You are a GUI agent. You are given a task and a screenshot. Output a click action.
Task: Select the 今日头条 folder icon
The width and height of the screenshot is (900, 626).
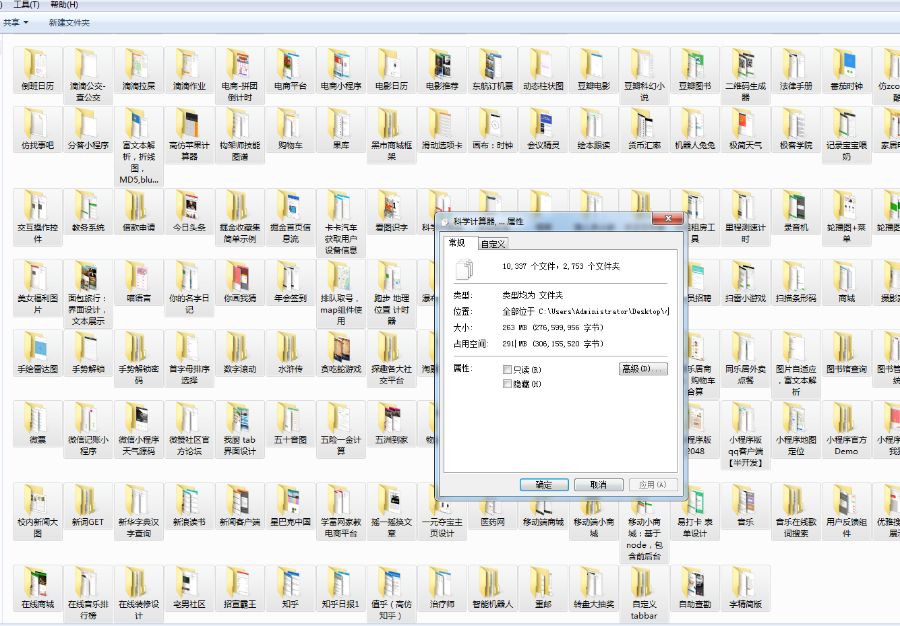[x=187, y=205]
